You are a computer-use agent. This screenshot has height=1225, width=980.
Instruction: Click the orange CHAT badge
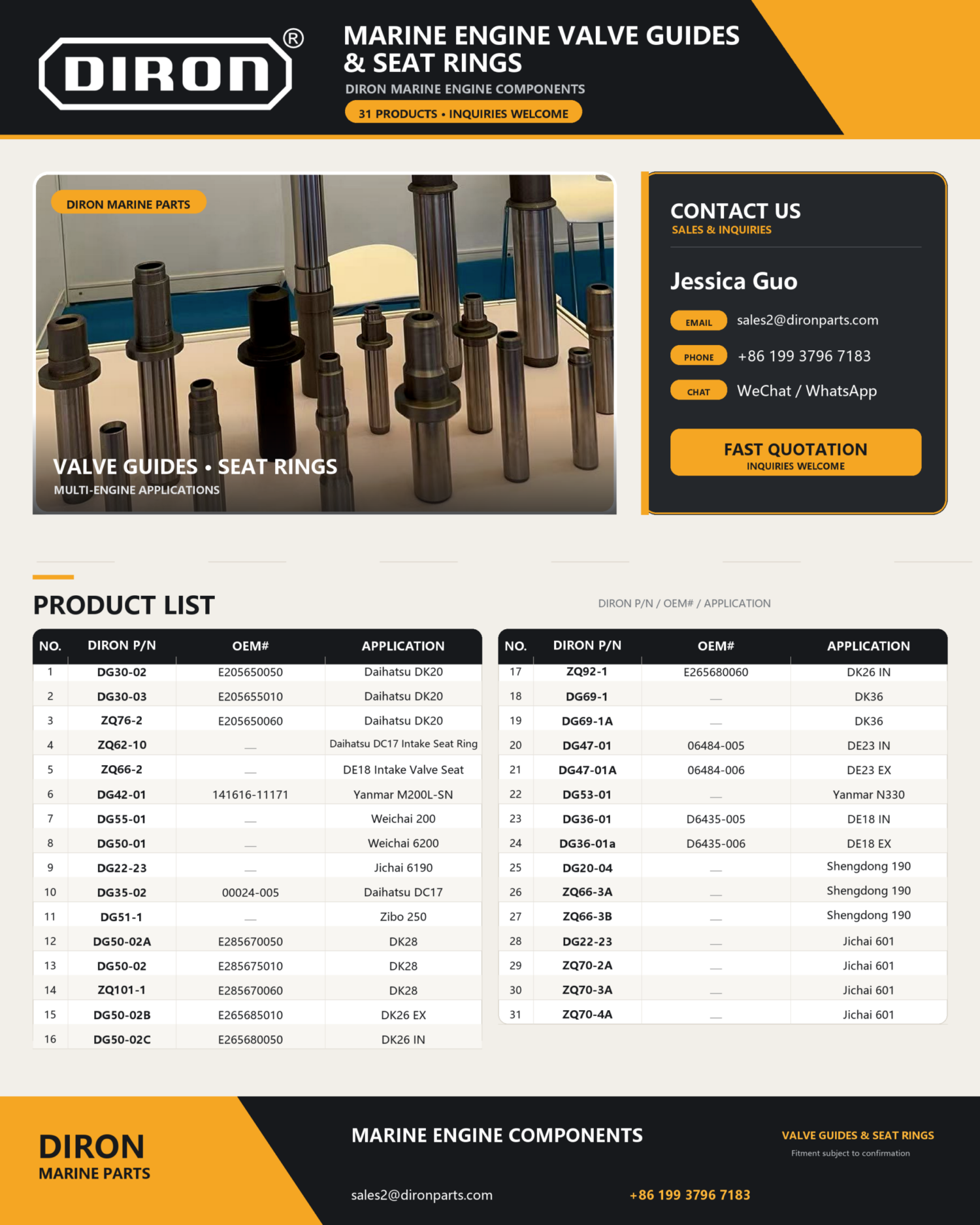pyautogui.click(x=698, y=391)
